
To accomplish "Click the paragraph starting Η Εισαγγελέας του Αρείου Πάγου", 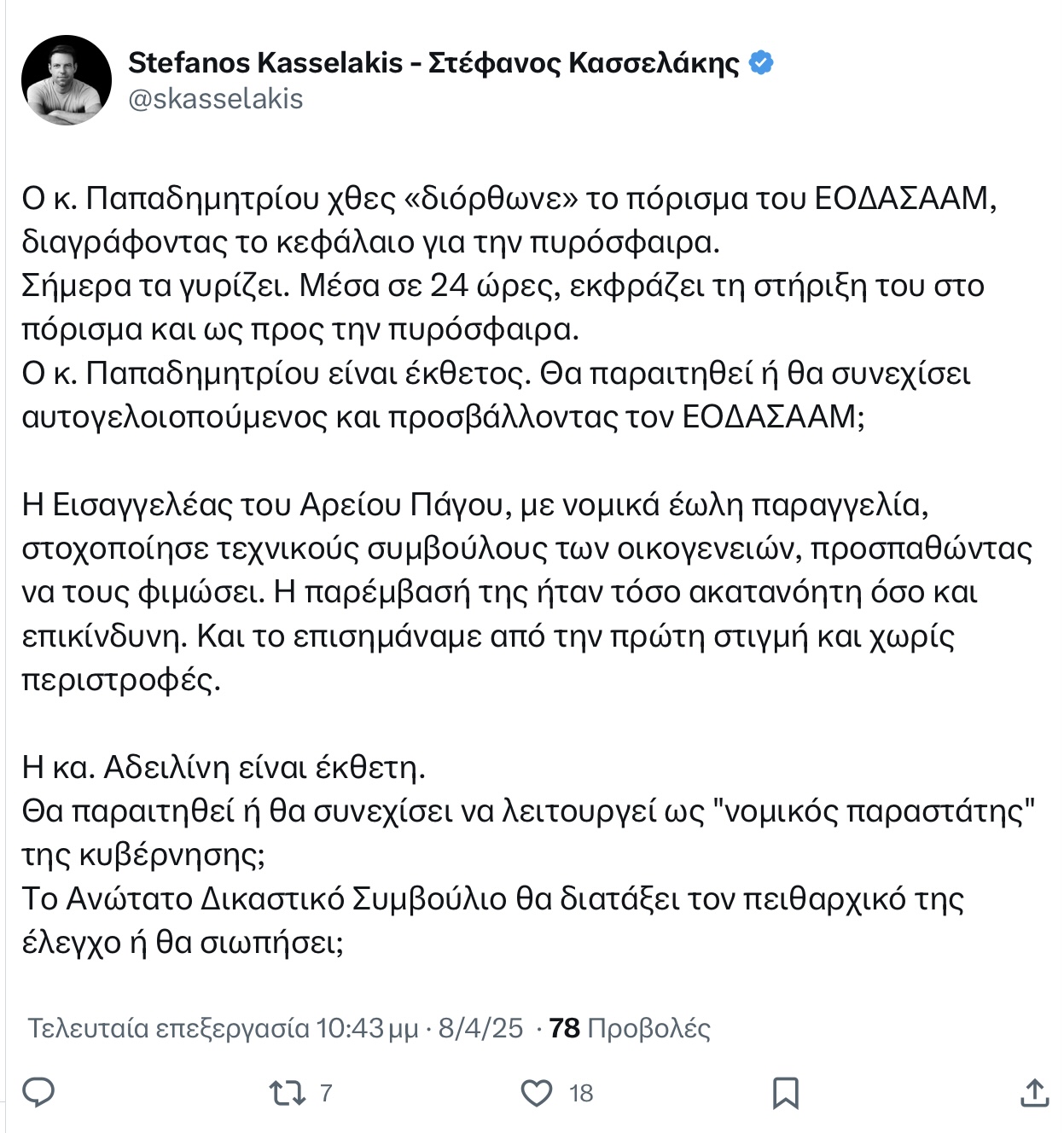I will click(x=526, y=592).
